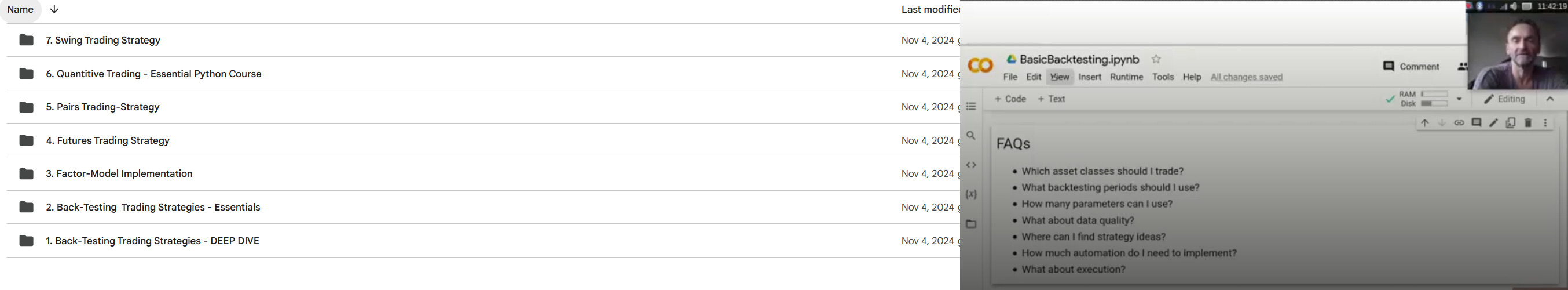Image resolution: width=1568 pixels, height=290 pixels.
Task: Collapse the Colab header with chevron
Action: (x=1549, y=99)
